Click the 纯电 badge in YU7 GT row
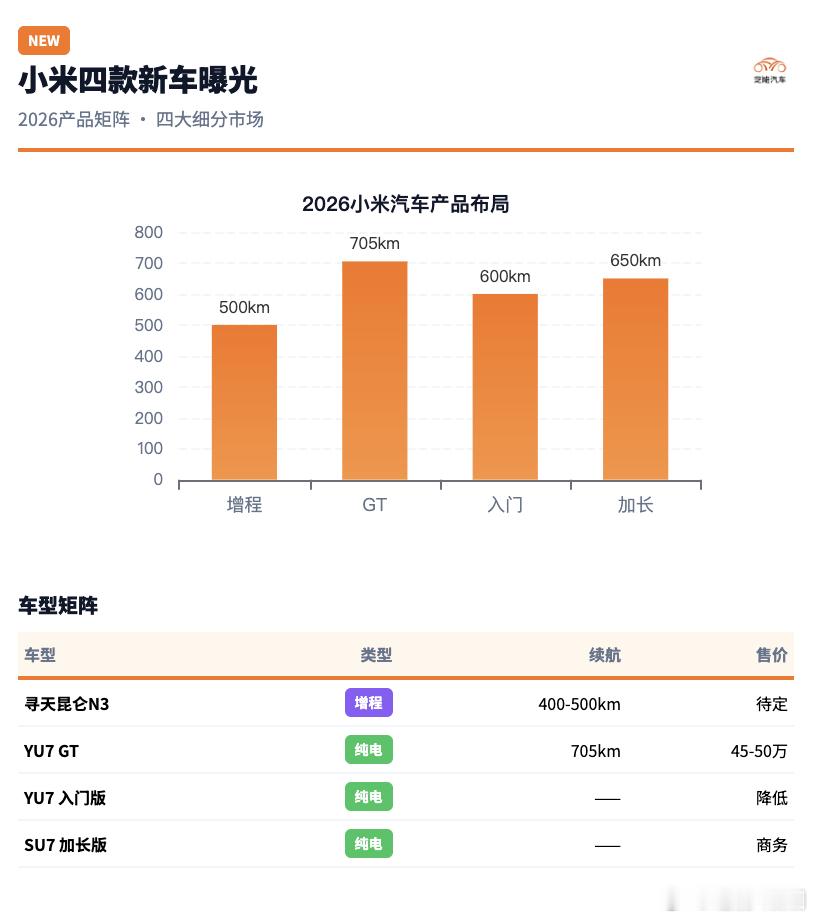 (369, 749)
